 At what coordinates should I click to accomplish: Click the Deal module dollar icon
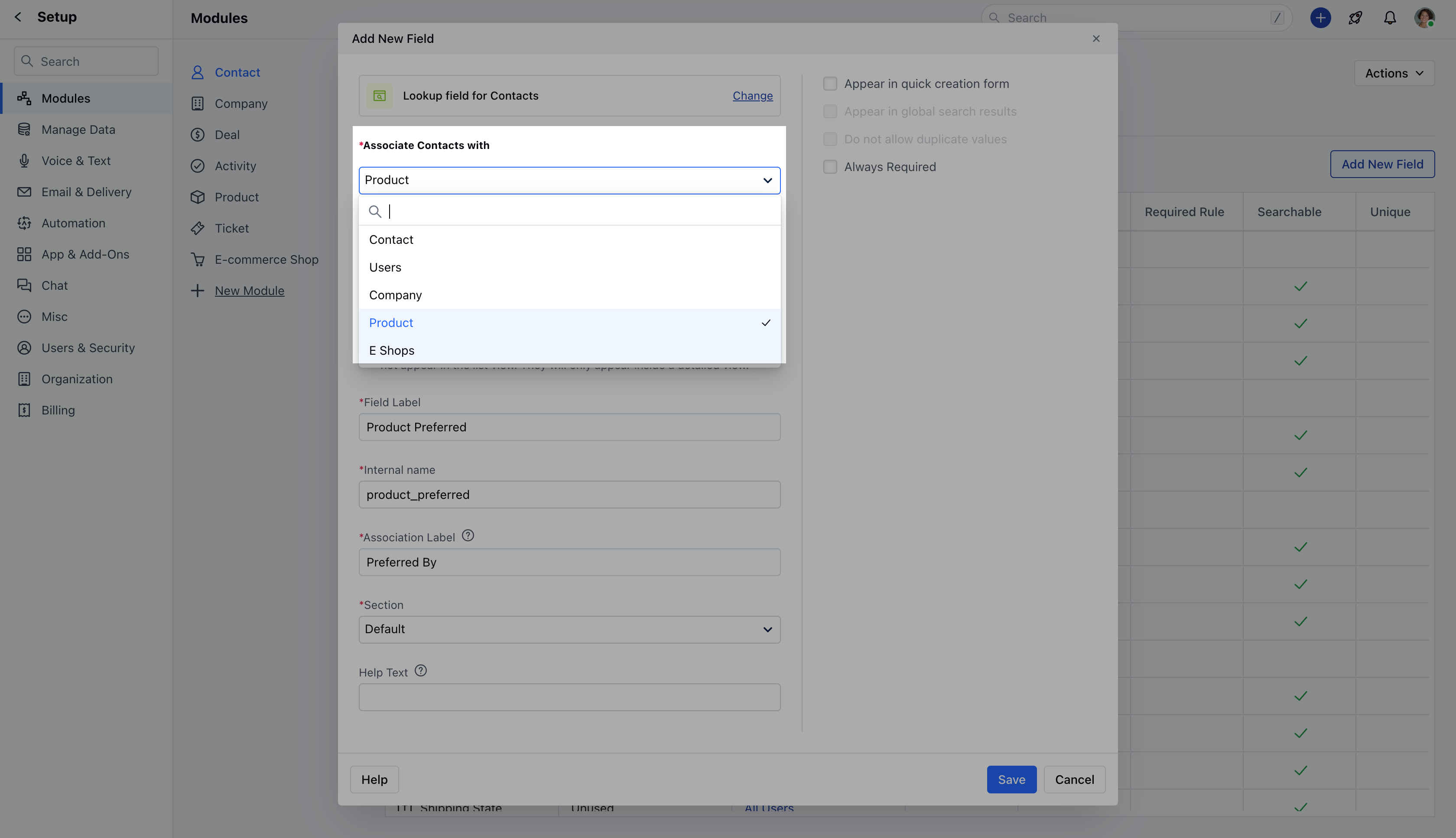click(x=198, y=135)
